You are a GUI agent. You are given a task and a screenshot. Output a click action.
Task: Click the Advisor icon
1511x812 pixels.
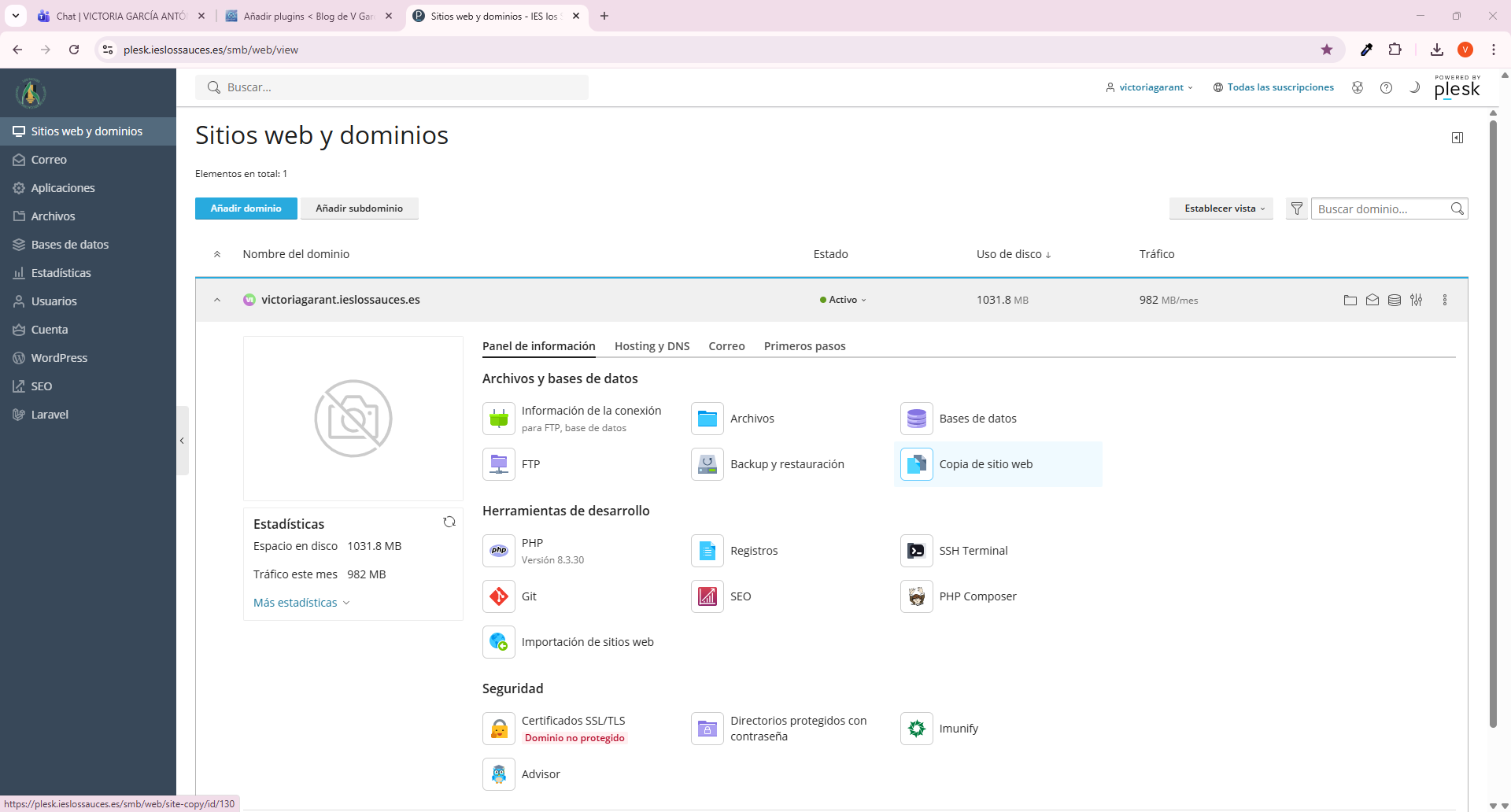click(499, 774)
